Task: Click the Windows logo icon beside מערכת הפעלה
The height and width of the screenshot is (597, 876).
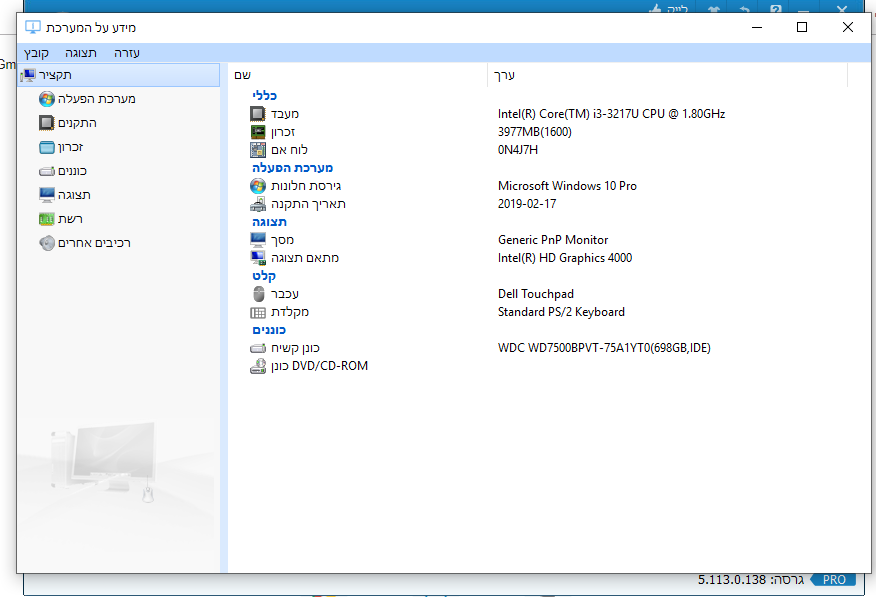Action: point(47,99)
